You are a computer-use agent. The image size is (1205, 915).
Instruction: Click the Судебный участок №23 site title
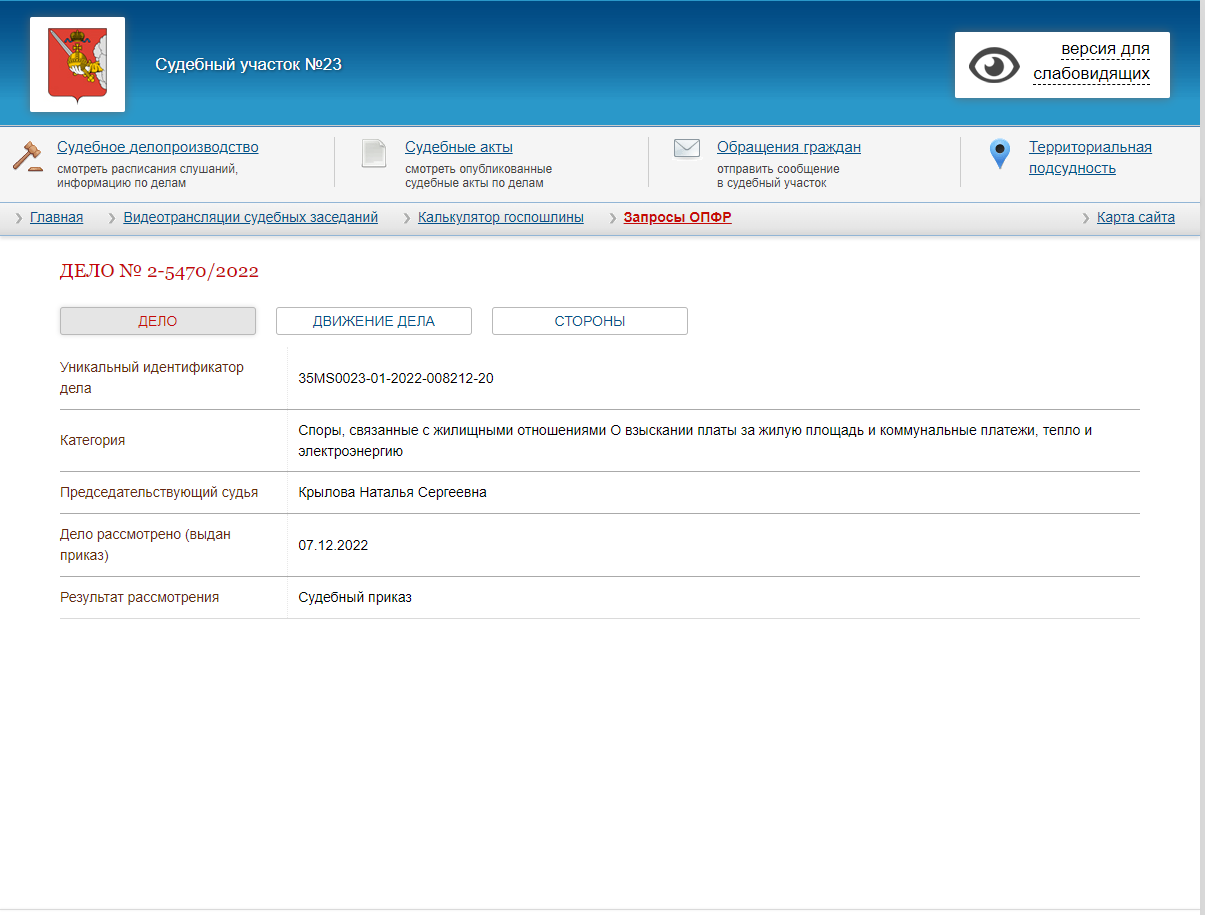point(248,65)
